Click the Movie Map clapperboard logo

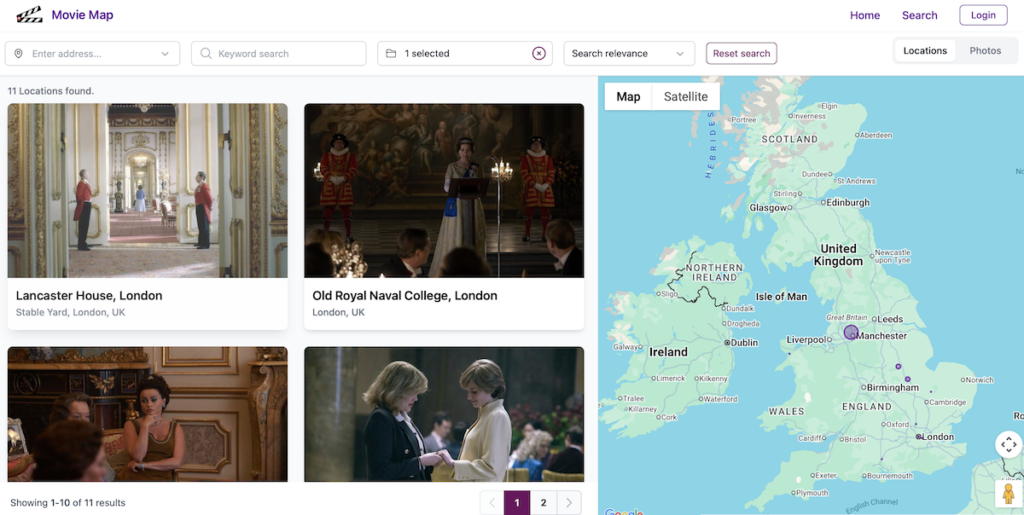click(x=30, y=15)
